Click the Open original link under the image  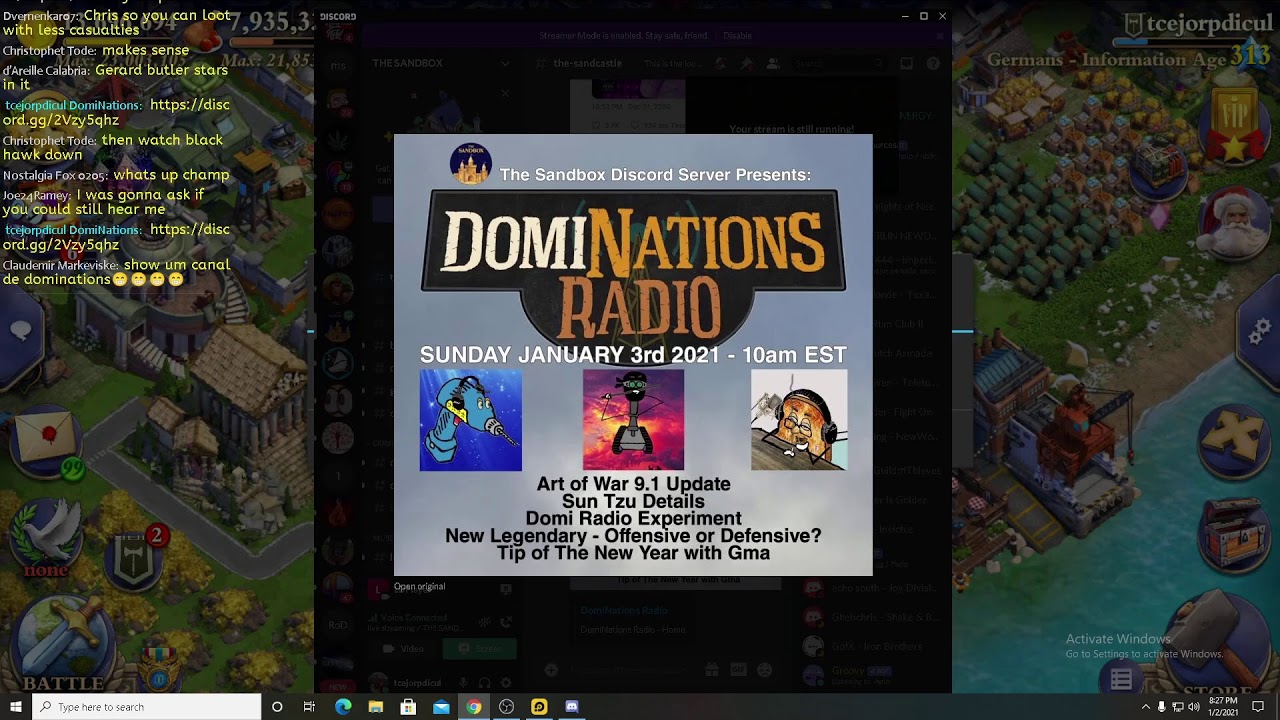pyautogui.click(x=419, y=587)
